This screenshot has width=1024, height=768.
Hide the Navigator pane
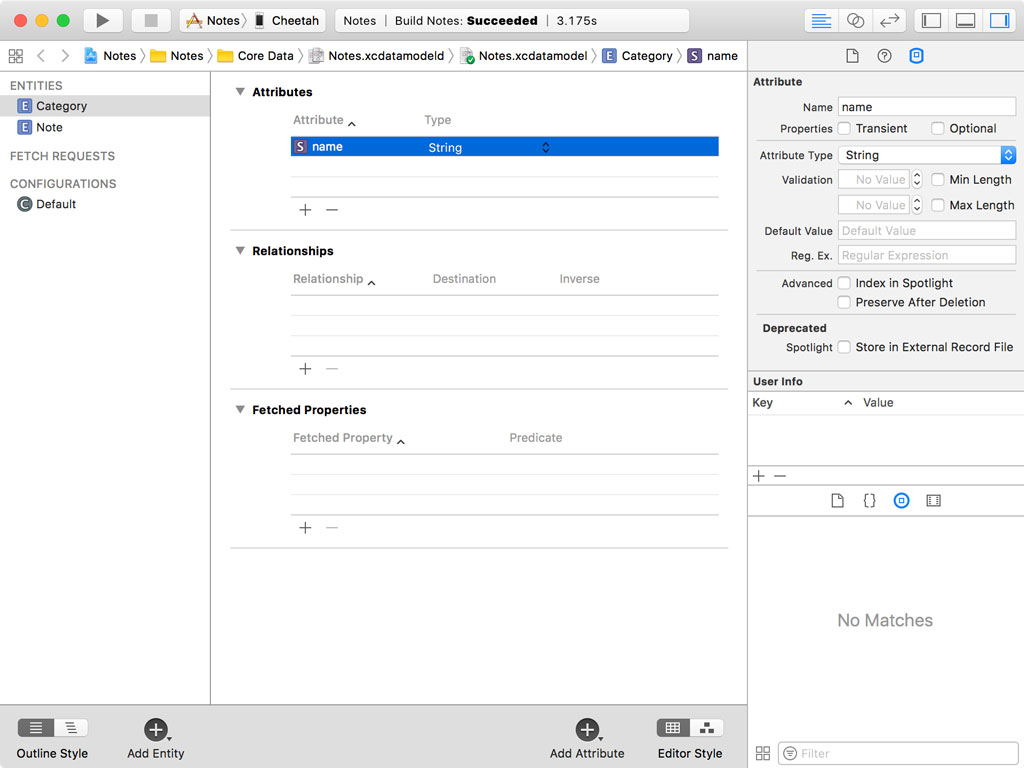click(931, 20)
